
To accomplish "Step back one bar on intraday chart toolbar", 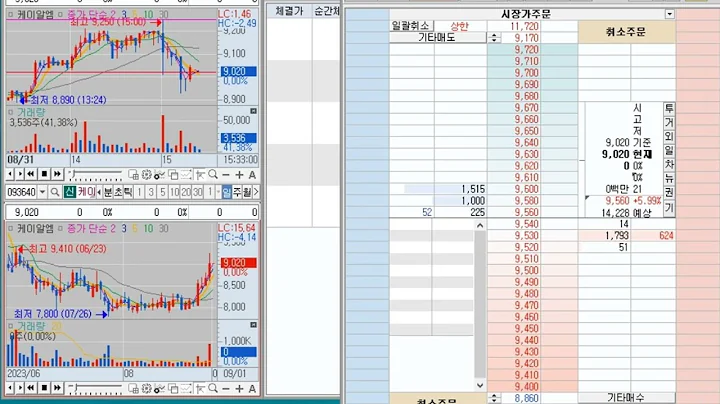I will [x=10, y=174].
